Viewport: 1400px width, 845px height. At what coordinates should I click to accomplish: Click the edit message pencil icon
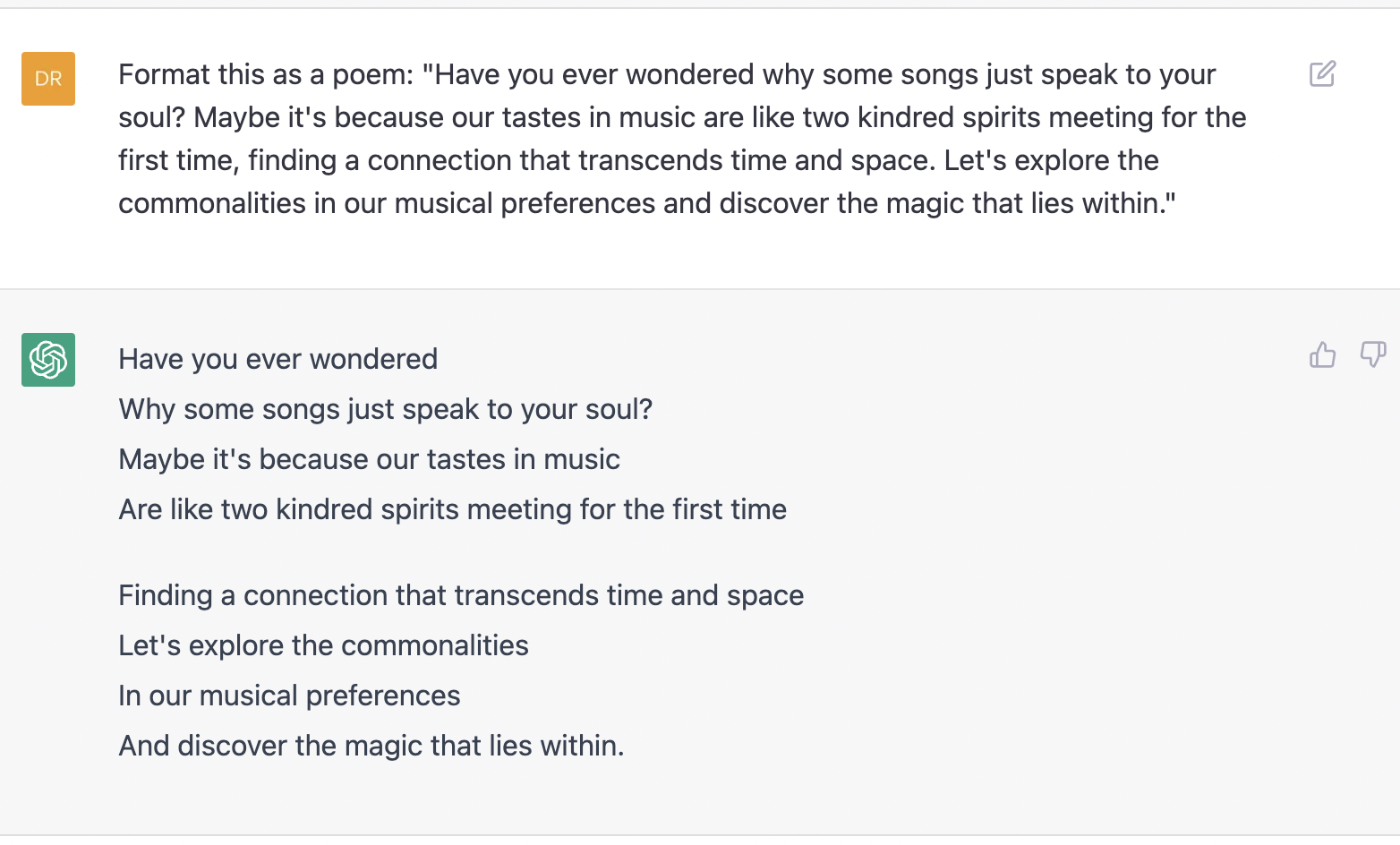[1322, 73]
